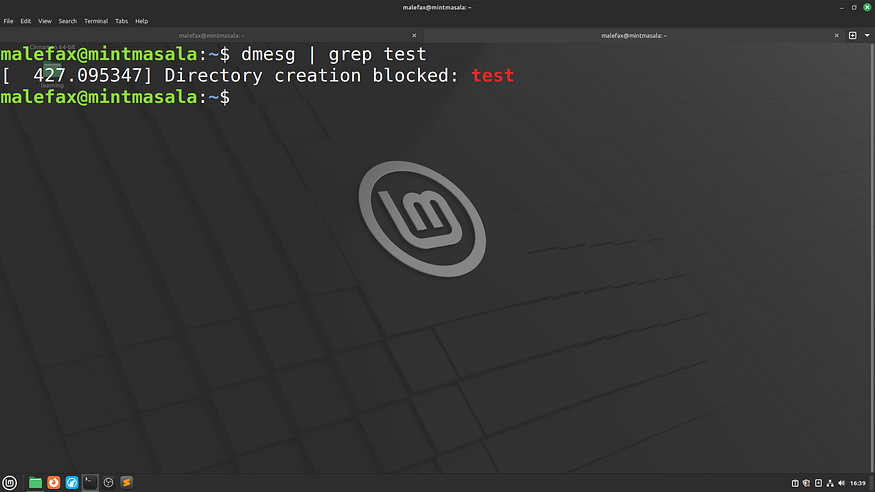Open the blue browser panel launcher

72,483
